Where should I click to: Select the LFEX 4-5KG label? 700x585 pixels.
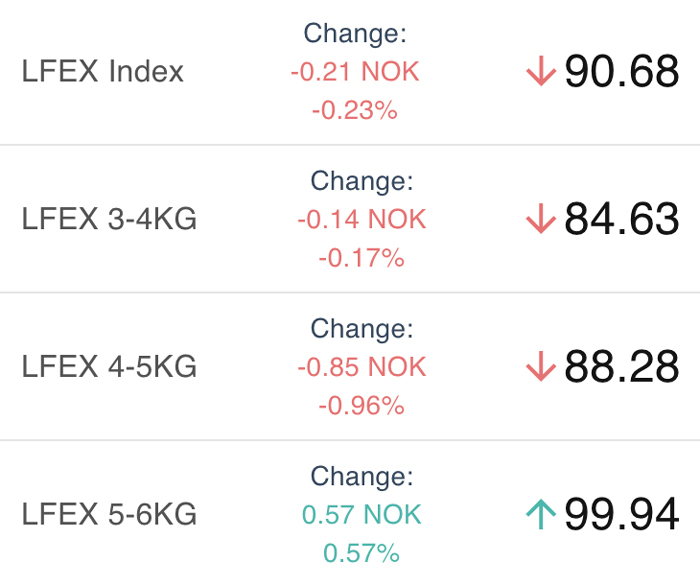tap(109, 367)
